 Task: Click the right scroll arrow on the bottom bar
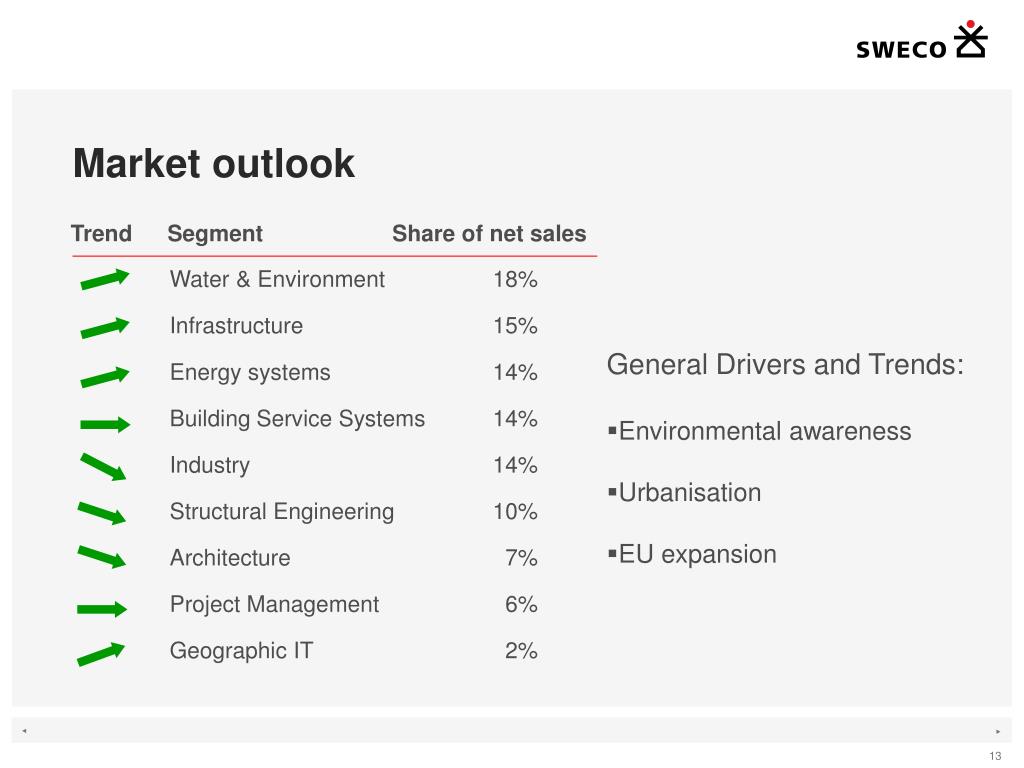[998, 731]
